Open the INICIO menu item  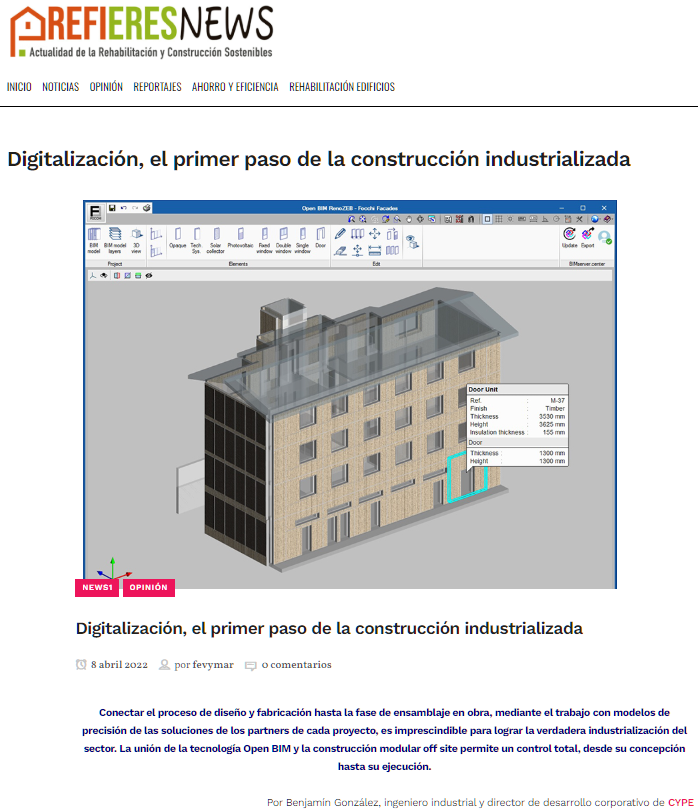click(x=19, y=87)
